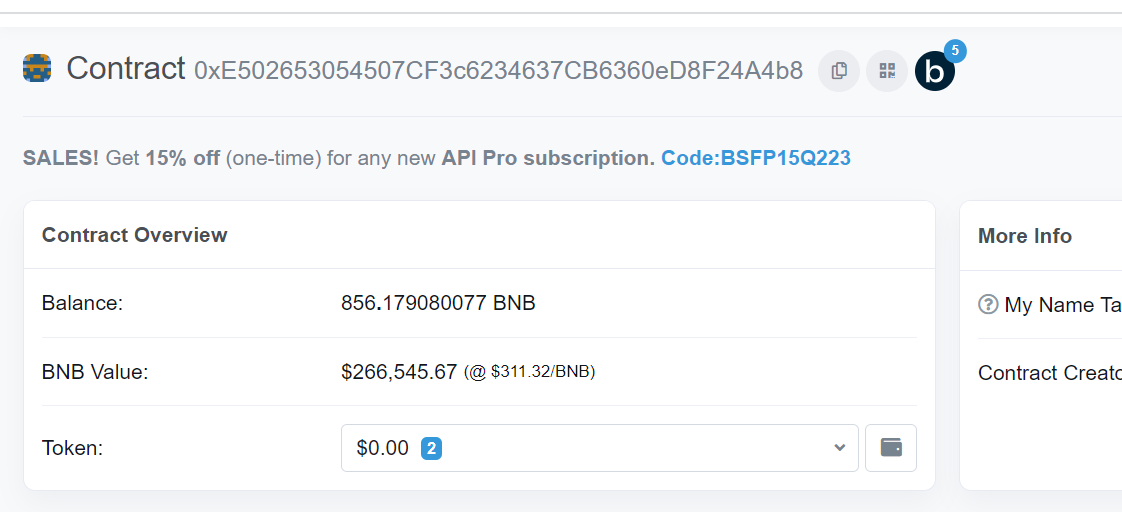Select the More Info card header
The image size is (1122, 512).
coord(1041,236)
